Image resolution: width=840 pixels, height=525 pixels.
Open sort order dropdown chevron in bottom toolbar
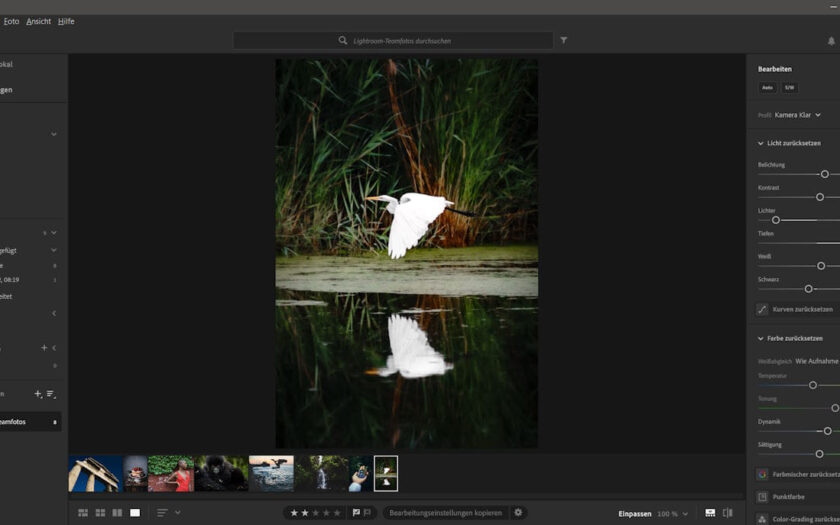tap(178, 513)
